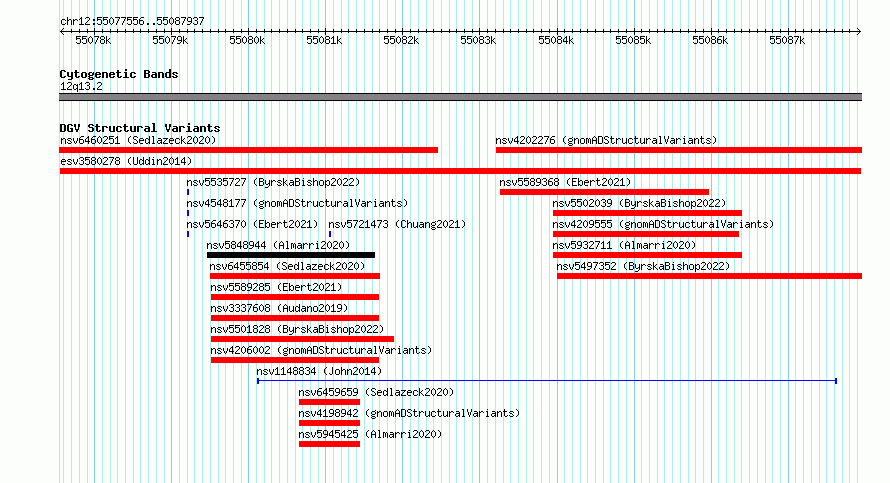The image size is (890, 483).
Task: Click the 55080k ruler tick label
Action: tap(247, 40)
